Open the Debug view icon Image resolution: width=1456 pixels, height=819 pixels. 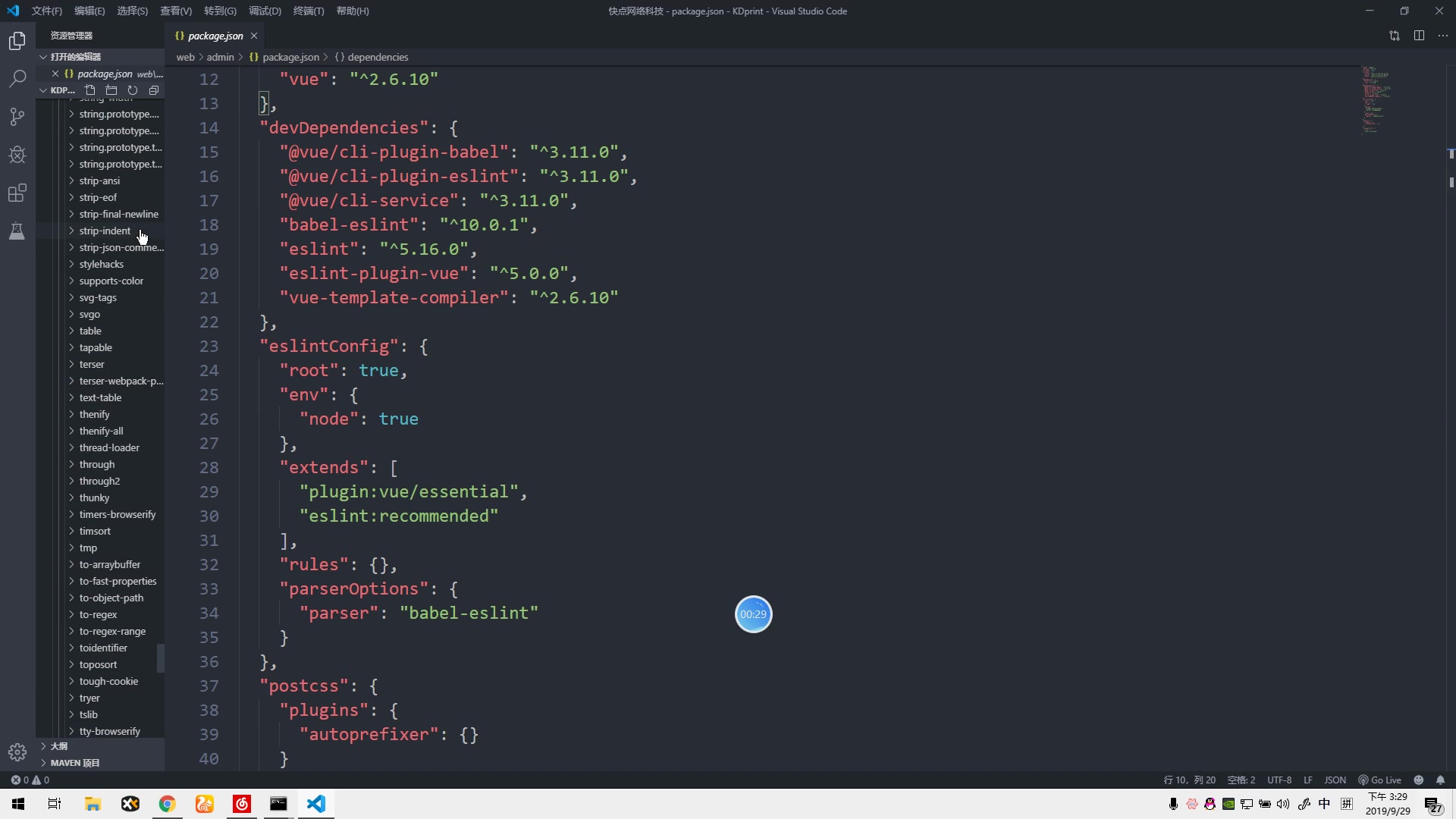pos(17,155)
